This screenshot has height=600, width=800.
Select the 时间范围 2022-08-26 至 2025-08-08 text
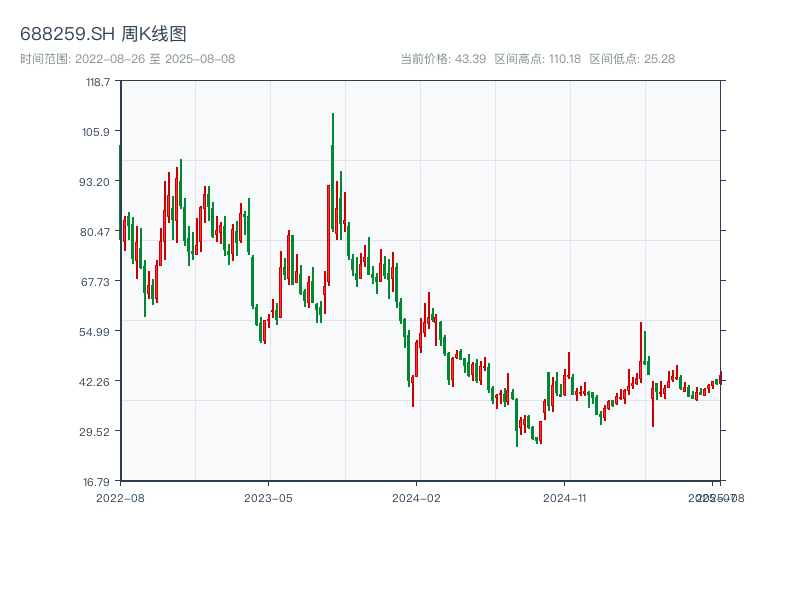tap(128, 59)
